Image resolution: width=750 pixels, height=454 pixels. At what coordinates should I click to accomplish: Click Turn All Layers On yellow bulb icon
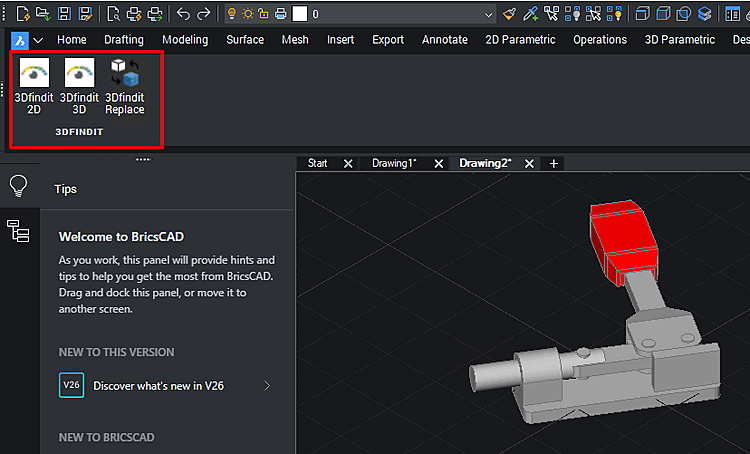coord(614,14)
